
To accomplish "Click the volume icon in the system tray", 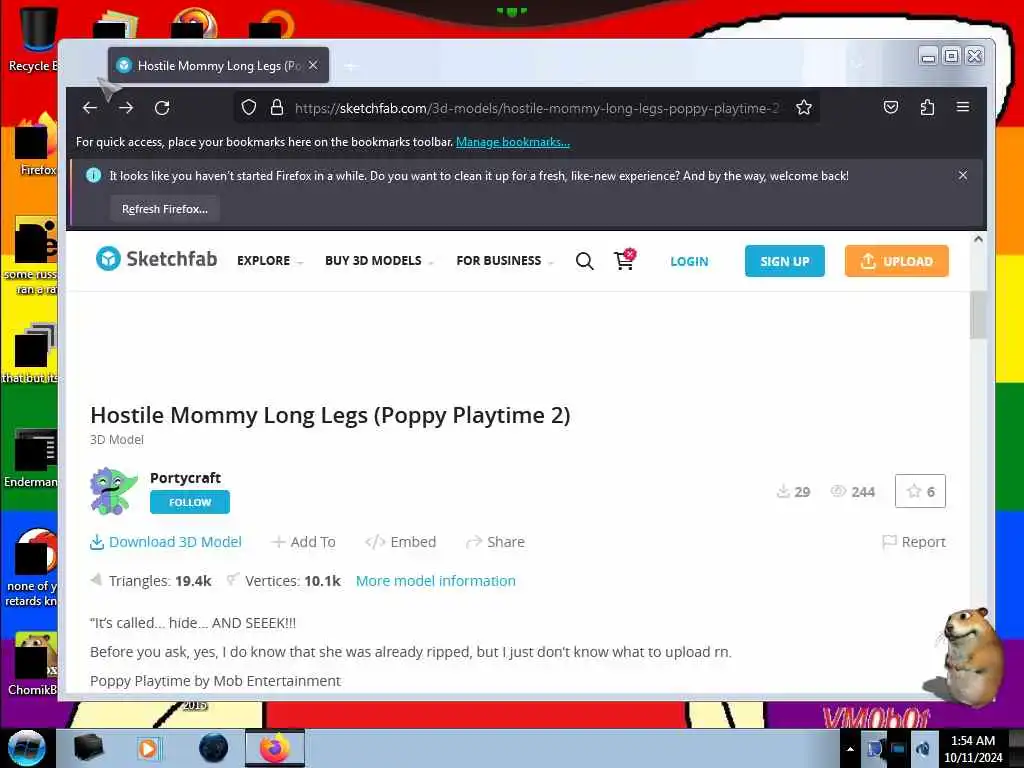I will point(923,748).
